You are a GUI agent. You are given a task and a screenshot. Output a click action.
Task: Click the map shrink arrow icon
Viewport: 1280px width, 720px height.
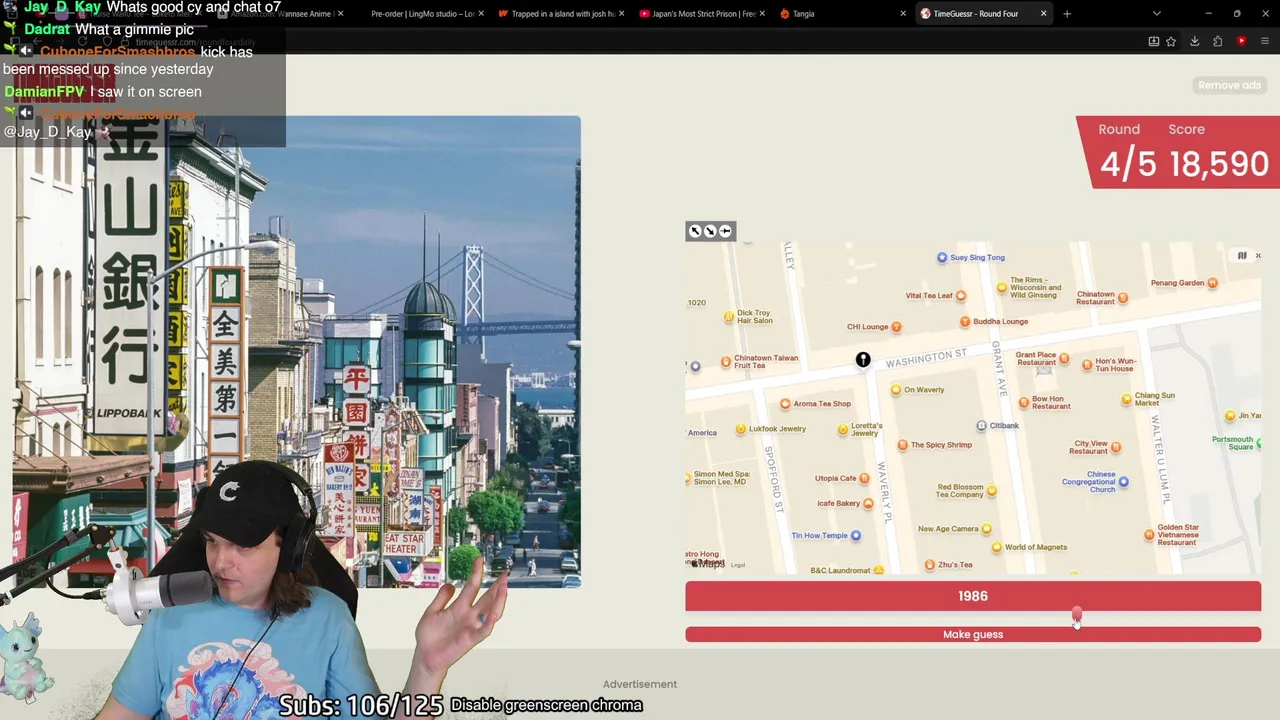pos(710,231)
